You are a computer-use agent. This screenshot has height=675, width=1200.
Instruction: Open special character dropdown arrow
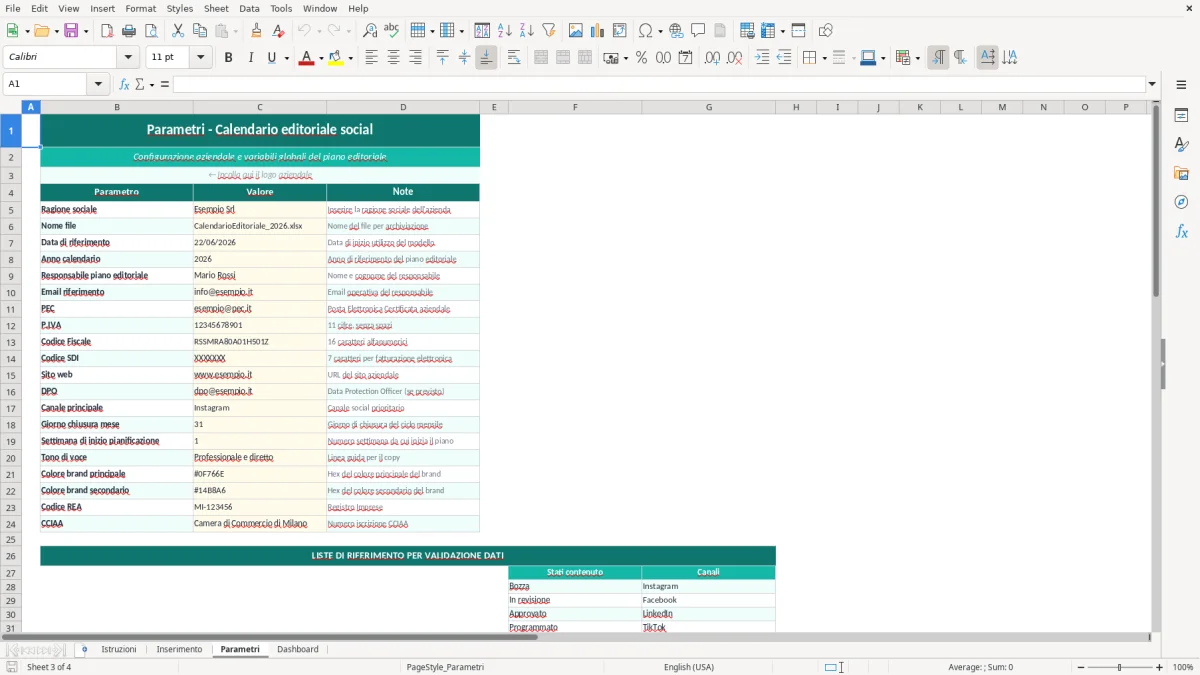tap(660, 31)
